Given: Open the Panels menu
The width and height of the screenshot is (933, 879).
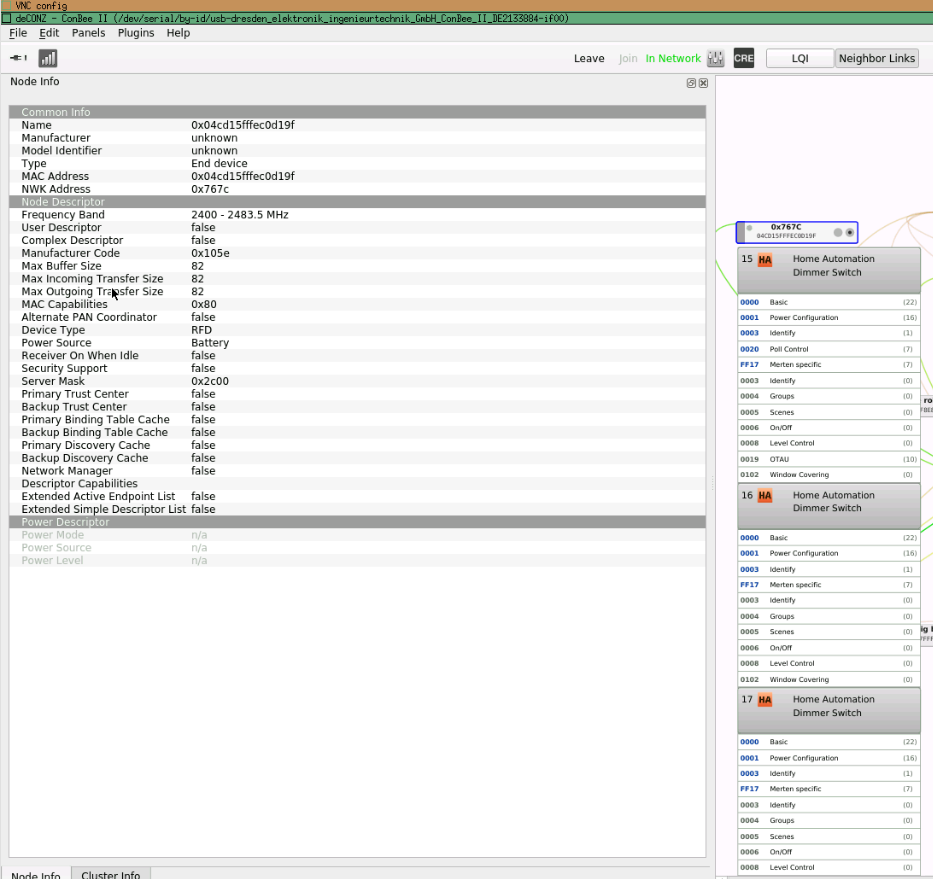Looking at the screenshot, I should point(88,33).
